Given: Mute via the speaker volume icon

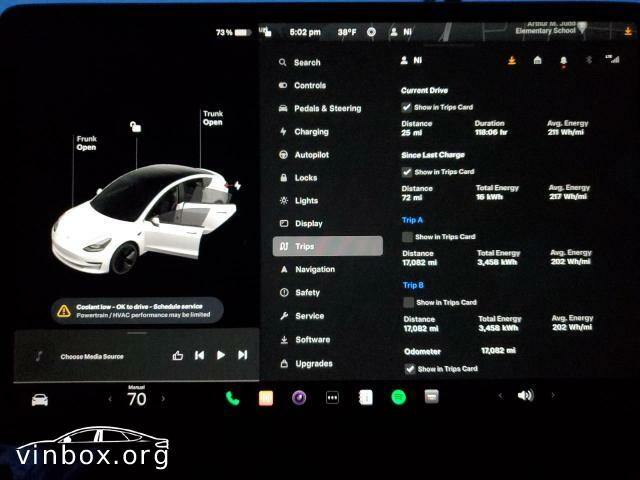Looking at the screenshot, I should (525, 395).
